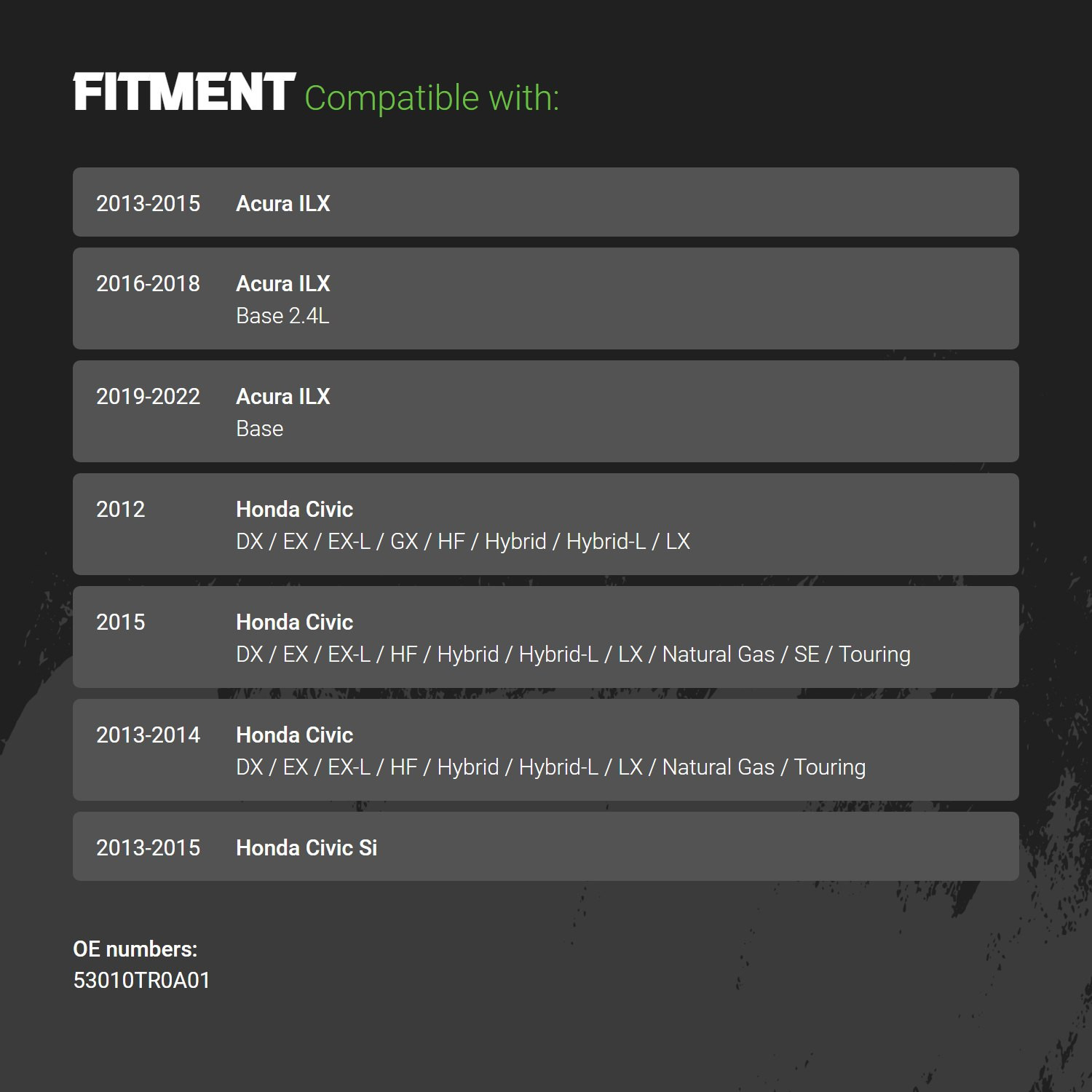Select the OE number 53010TR0A01
This screenshot has width=1092, height=1092.
coord(141,980)
